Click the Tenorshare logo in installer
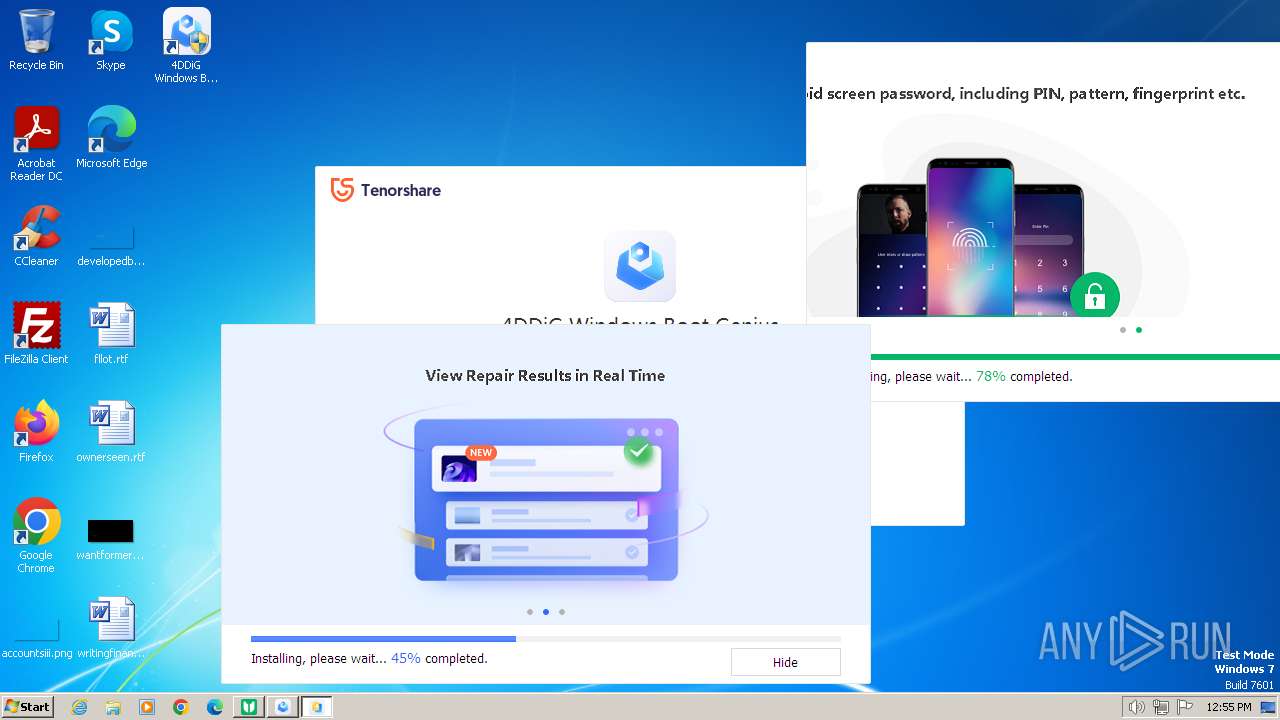This screenshot has width=1280, height=720. point(386,190)
